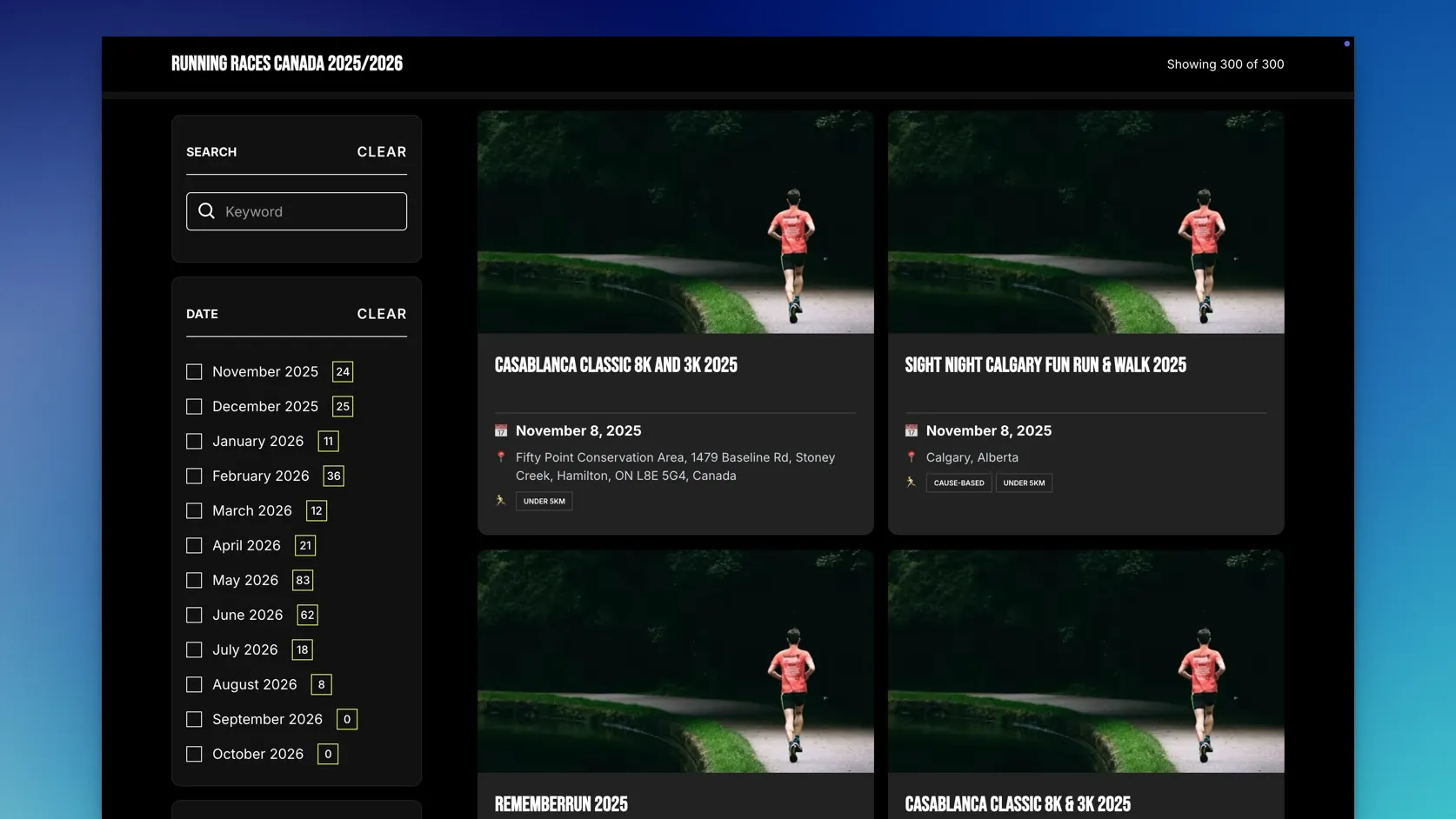
Task: Clear the Search filter
Action: pyautogui.click(x=382, y=151)
